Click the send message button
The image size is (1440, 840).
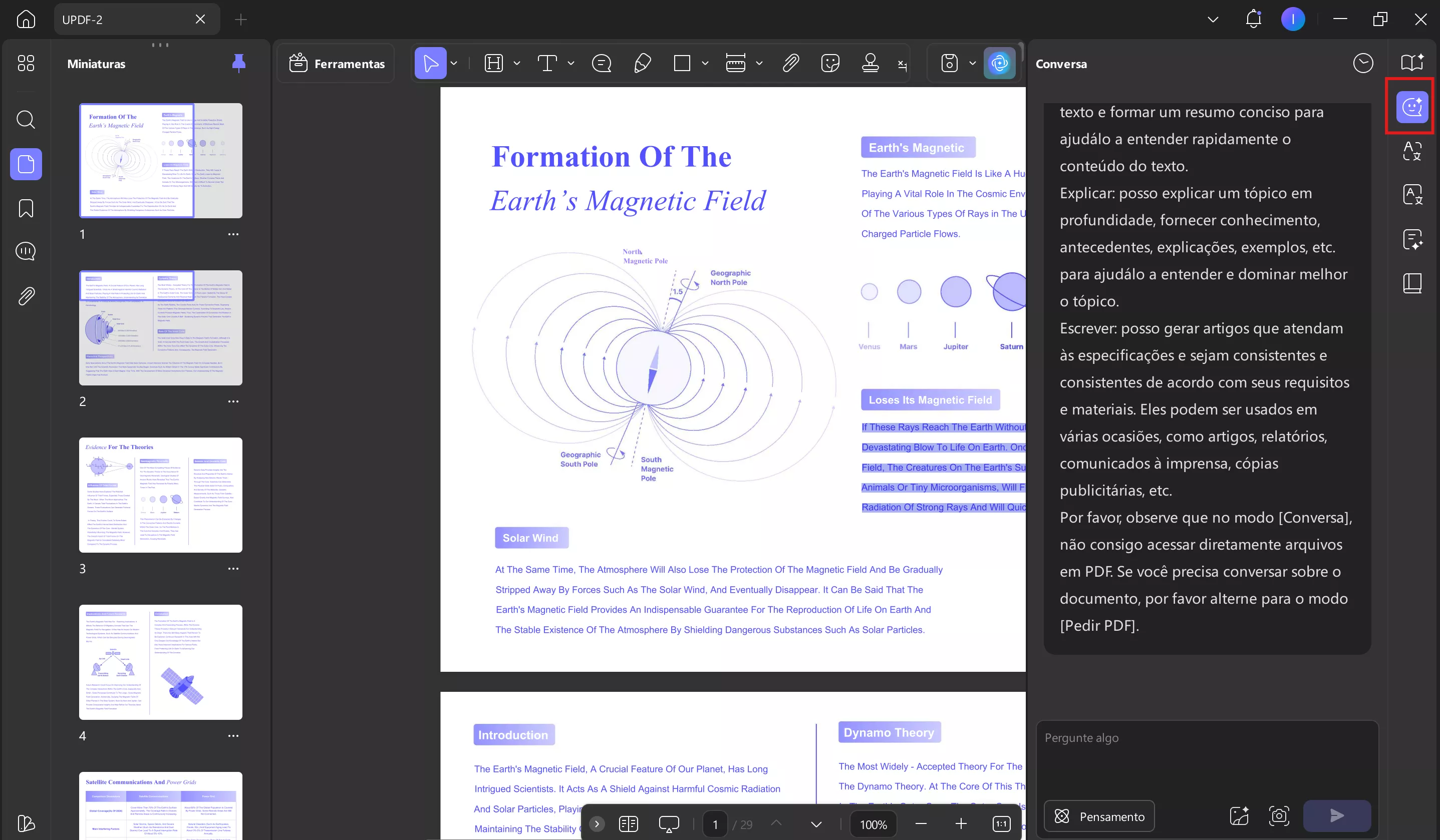coord(1337,815)
